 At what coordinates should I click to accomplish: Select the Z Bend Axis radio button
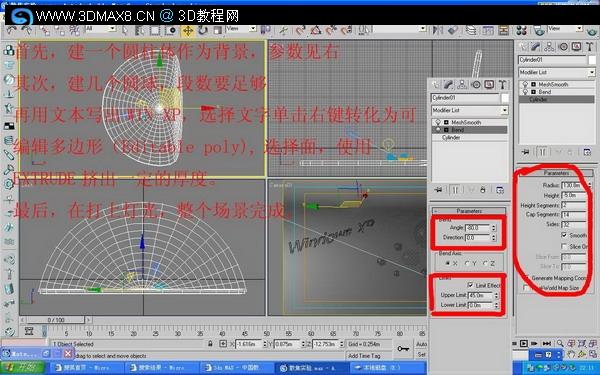pos(485,263)
